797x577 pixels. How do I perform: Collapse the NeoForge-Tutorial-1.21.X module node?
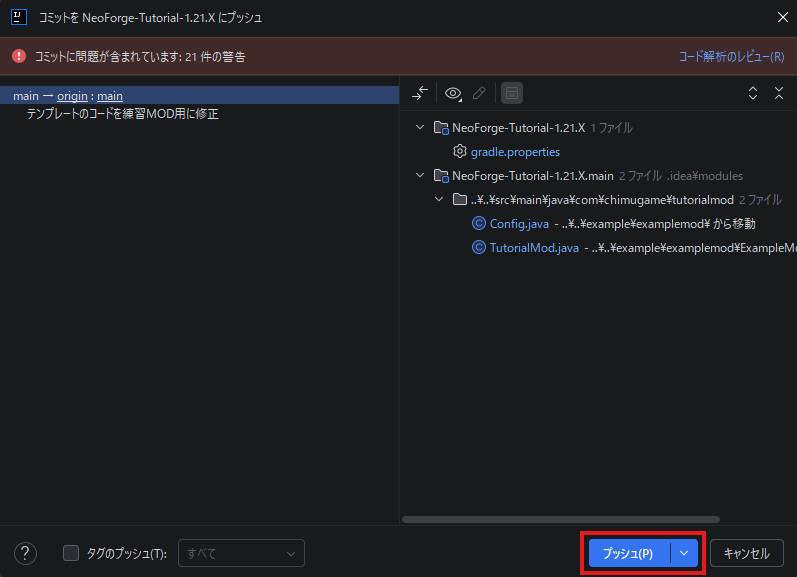click(x=420, y=128)
